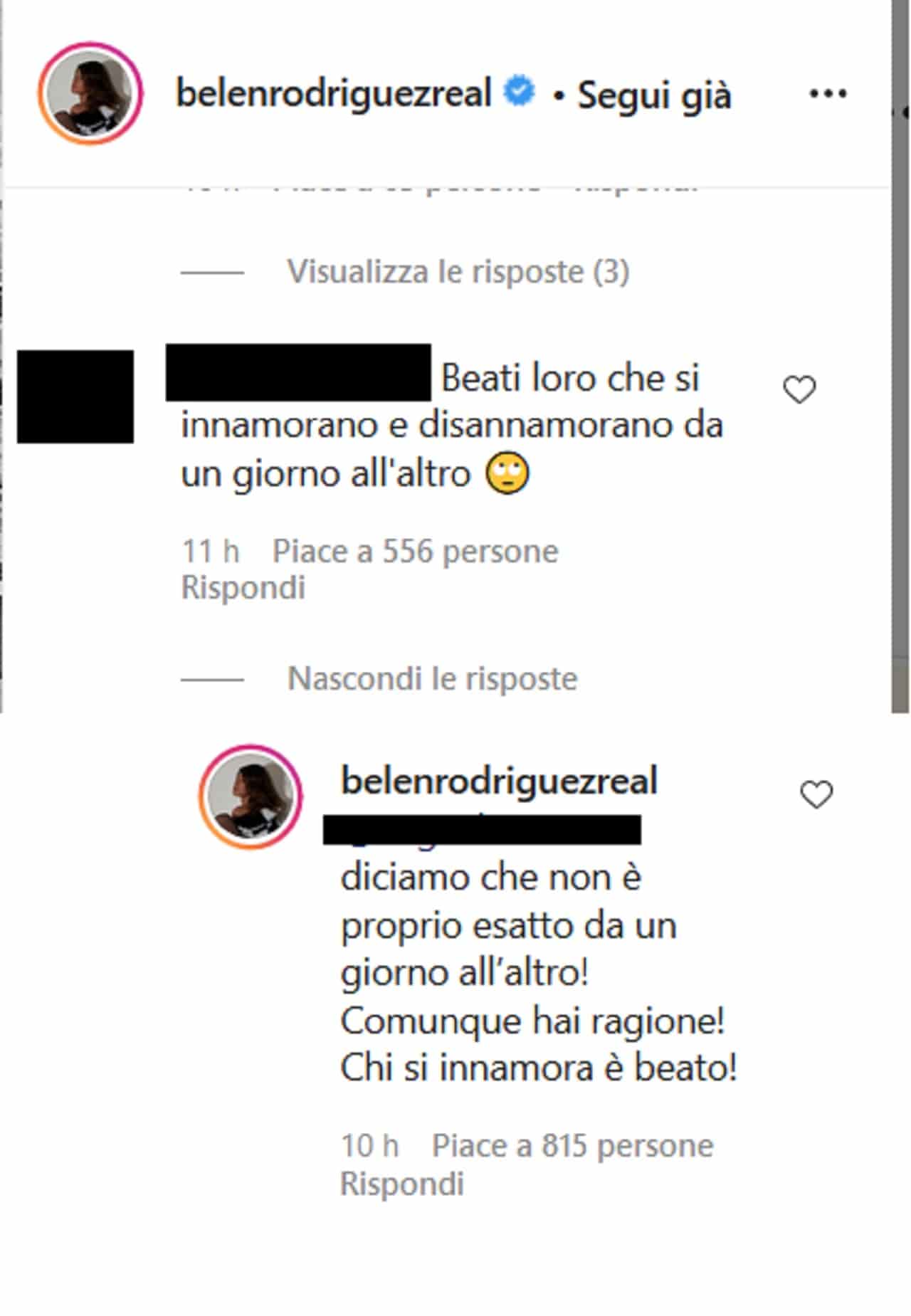Collapse replies via 'Nascondi le risposte'

pos(433,678)
